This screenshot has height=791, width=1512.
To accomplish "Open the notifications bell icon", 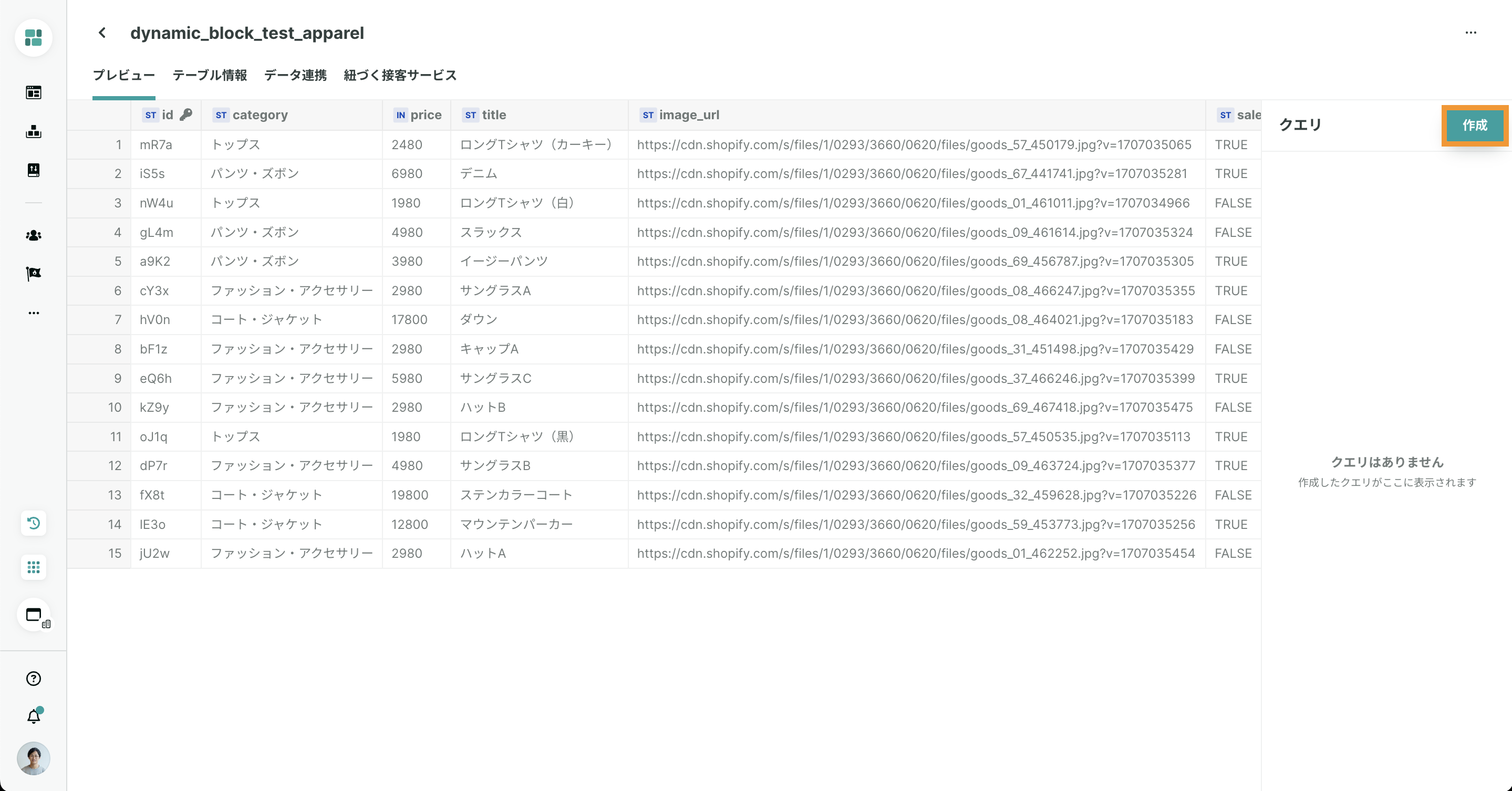I will (x=34, y=716).
